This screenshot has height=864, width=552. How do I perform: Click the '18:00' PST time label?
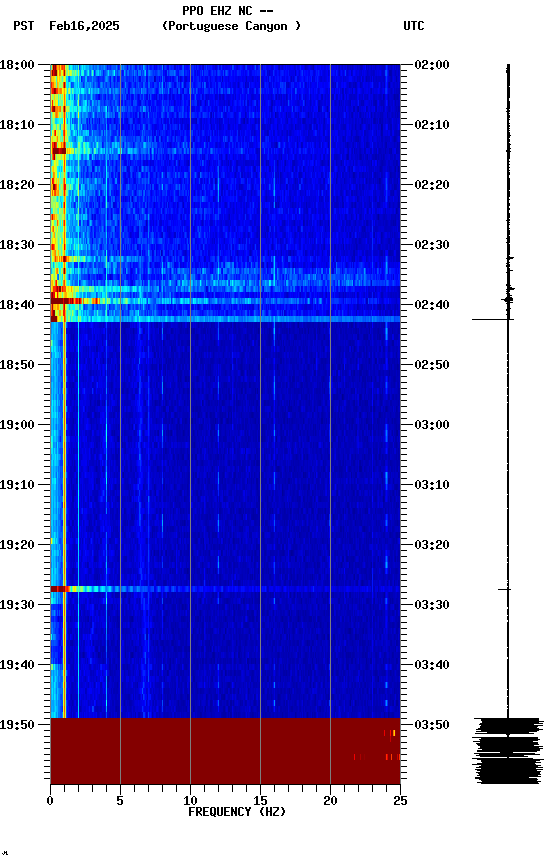(17, 65)
